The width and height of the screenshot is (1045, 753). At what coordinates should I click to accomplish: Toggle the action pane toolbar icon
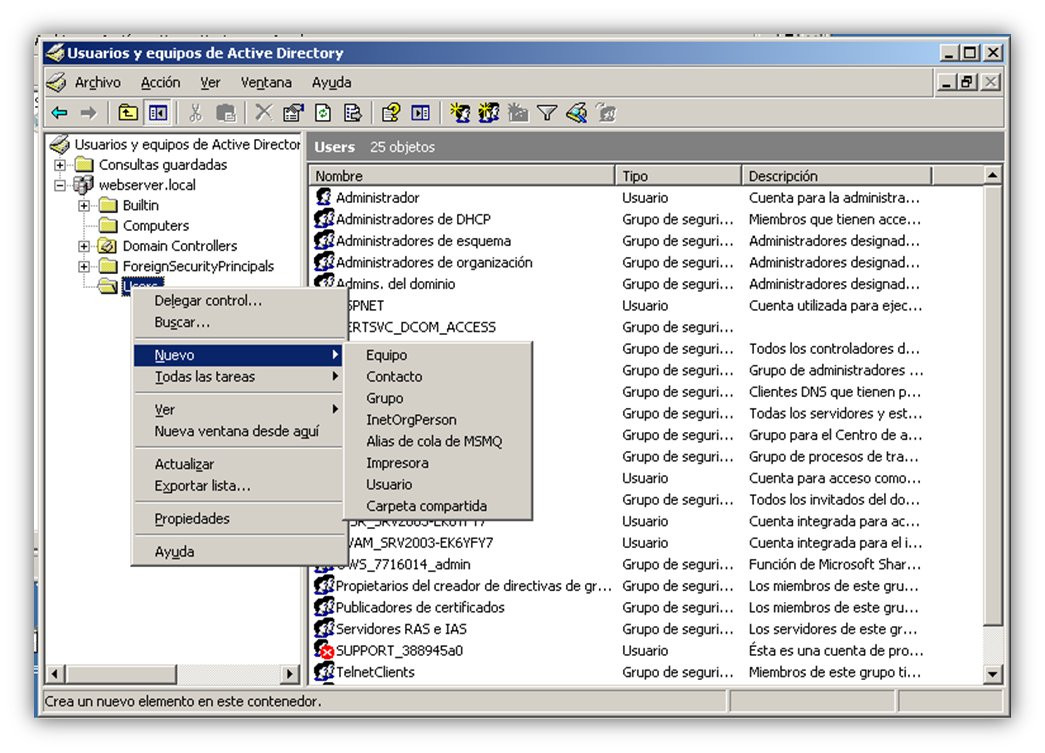[x=421, y=113]
